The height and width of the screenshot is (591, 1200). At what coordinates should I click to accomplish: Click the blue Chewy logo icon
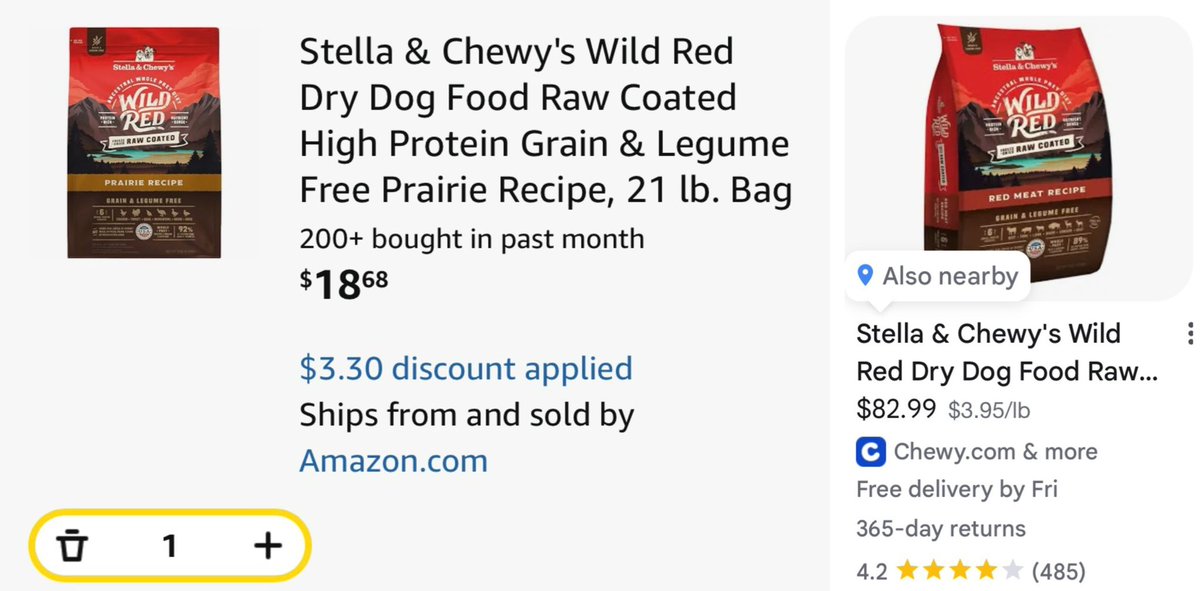871,452
